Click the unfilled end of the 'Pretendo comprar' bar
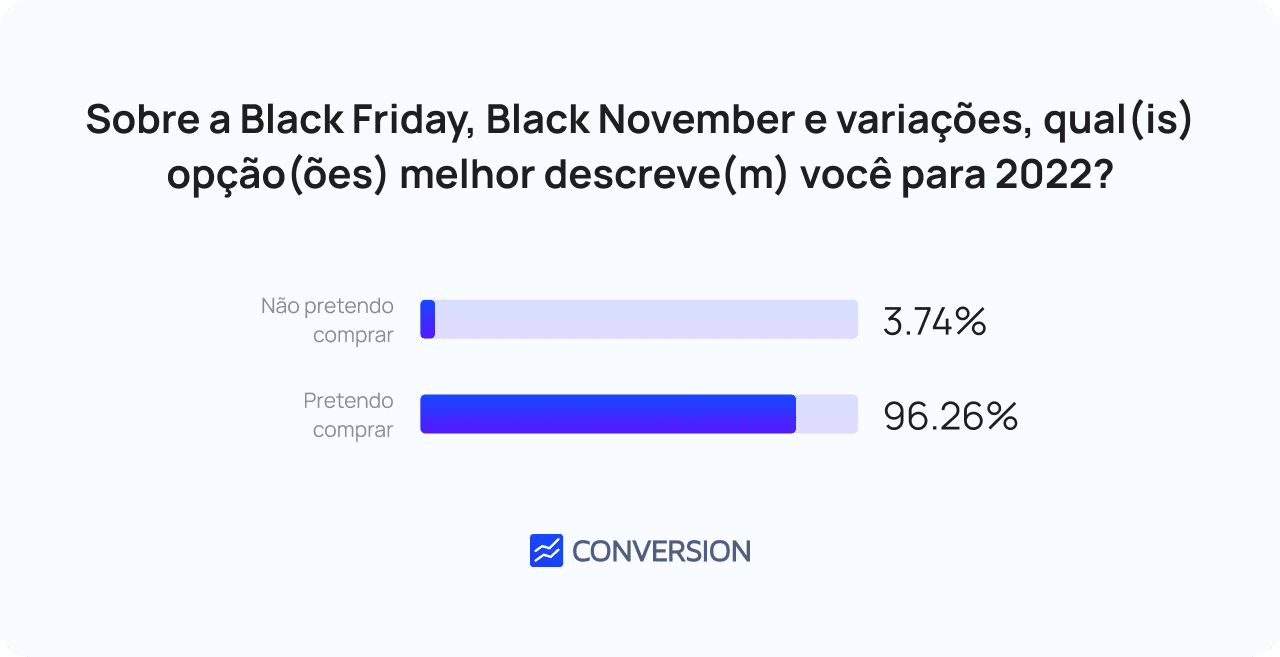Image resolution: width=1280 pixels, height=657 pixels. pos(827,414)
